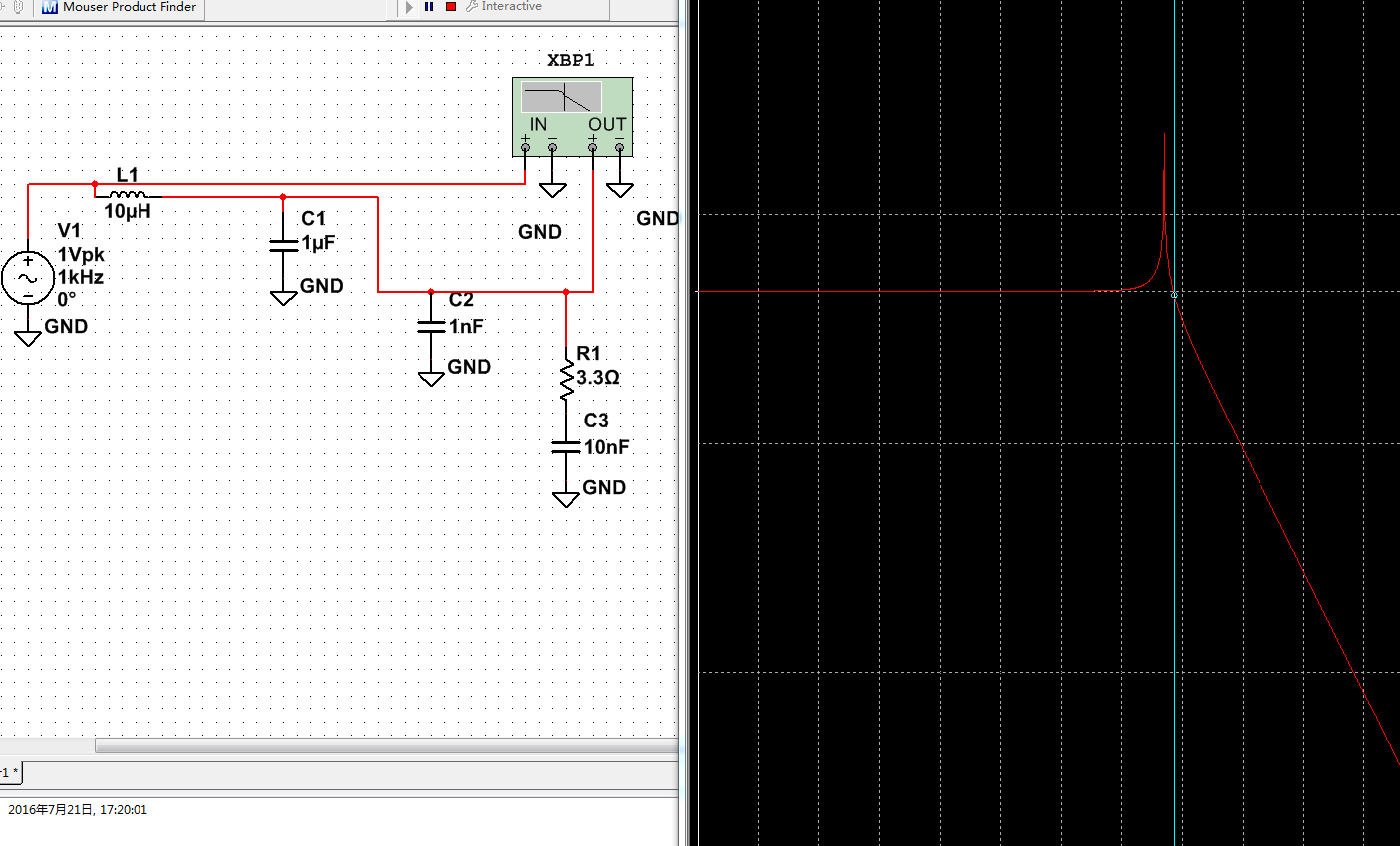
Task: Switch to the Mouser Product Finder tab
Action: click(x=119, y=7)
